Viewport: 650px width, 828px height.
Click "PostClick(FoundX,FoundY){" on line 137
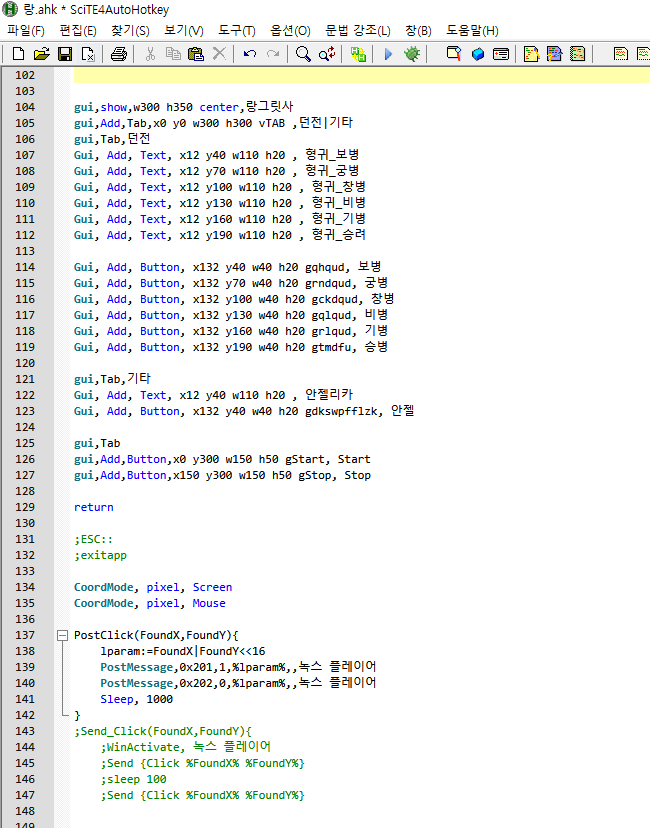(156, 635)
